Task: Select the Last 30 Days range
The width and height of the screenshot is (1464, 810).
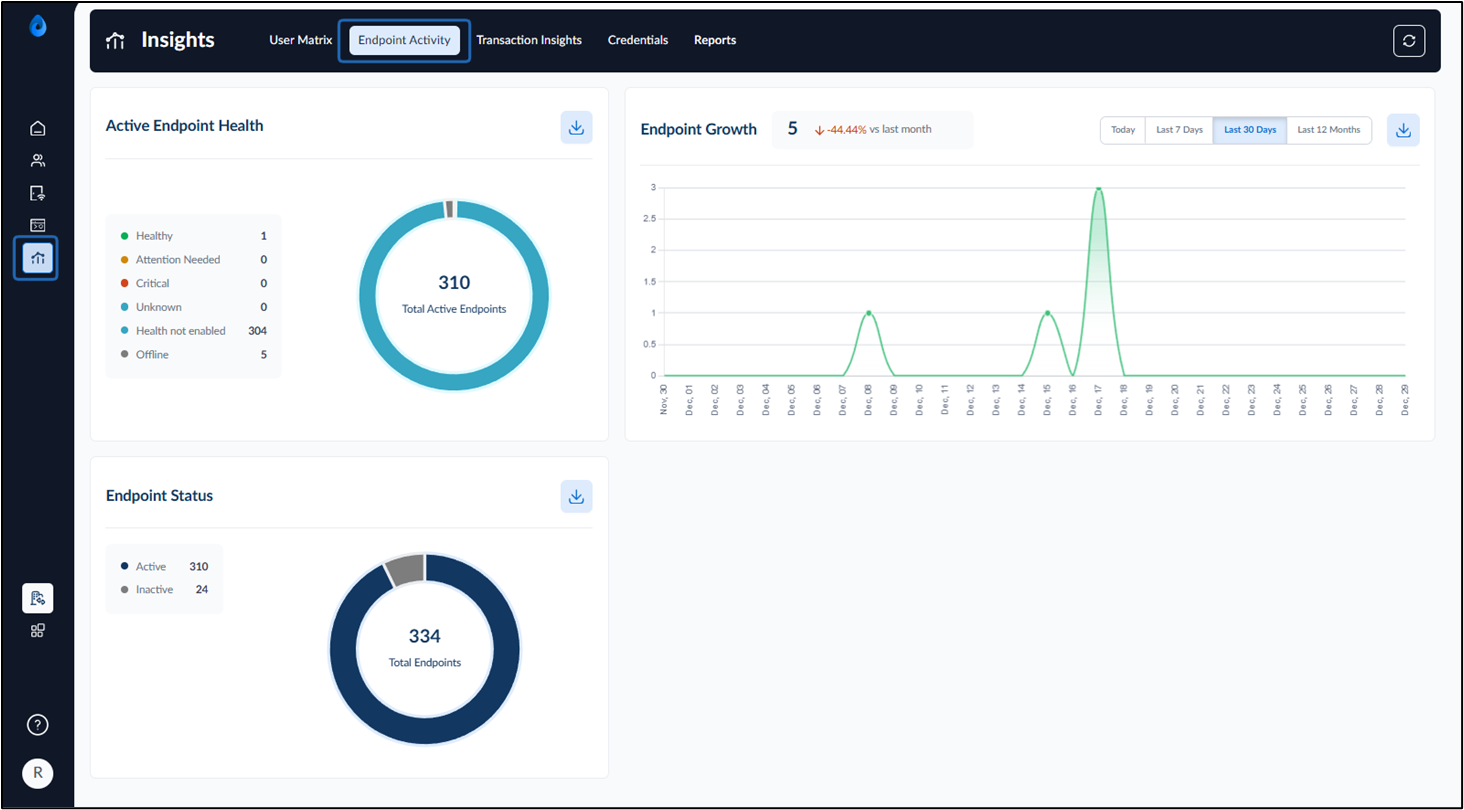Action: point(1250,130)
